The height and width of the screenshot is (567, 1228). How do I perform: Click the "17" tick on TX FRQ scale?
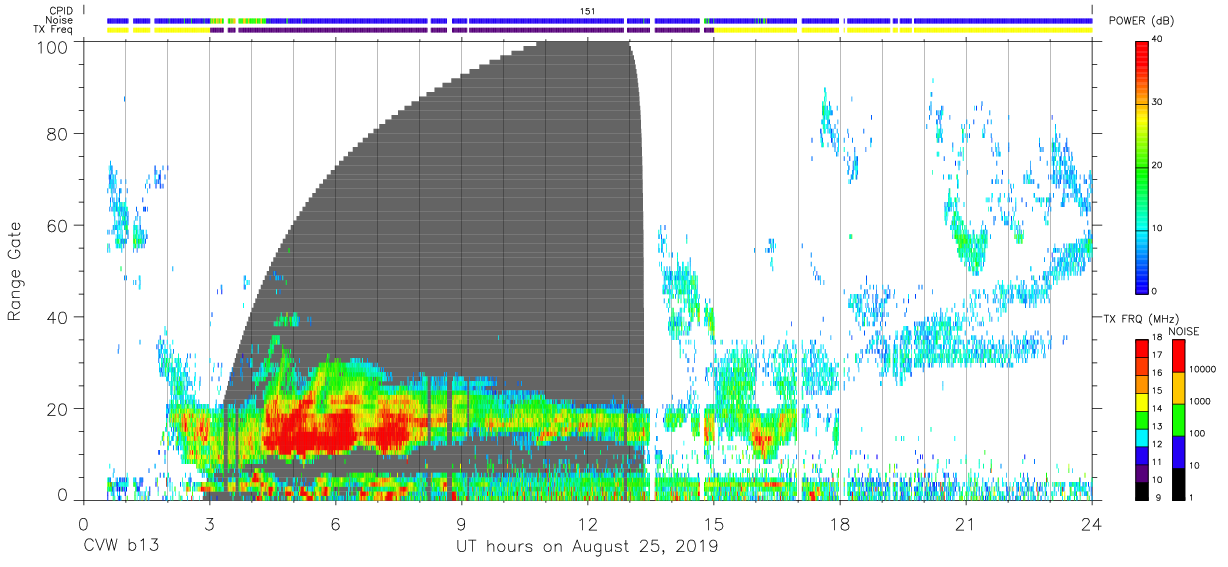point(1159,355)
